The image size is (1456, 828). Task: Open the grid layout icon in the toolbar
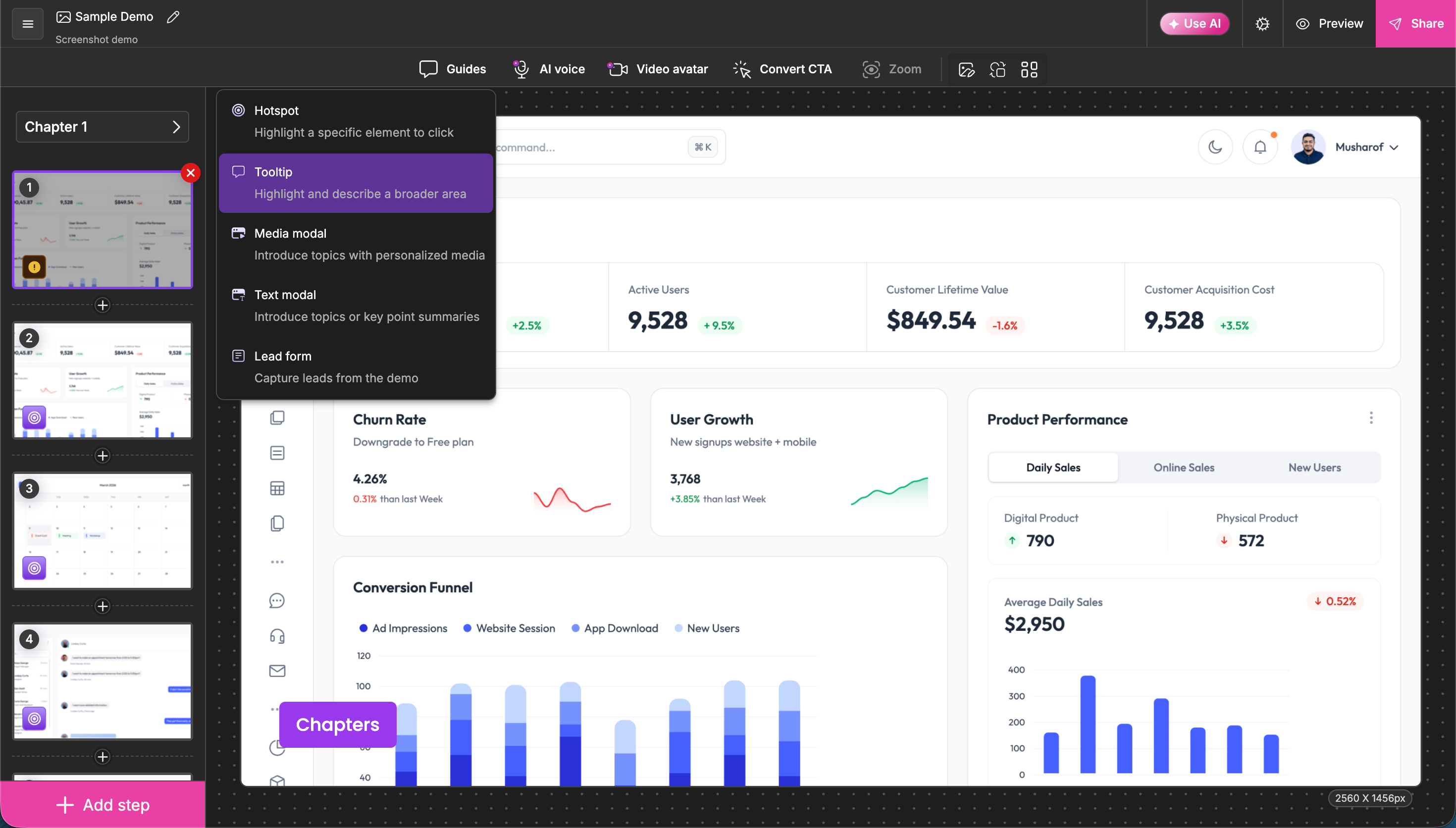click(x=1029, y=69)
